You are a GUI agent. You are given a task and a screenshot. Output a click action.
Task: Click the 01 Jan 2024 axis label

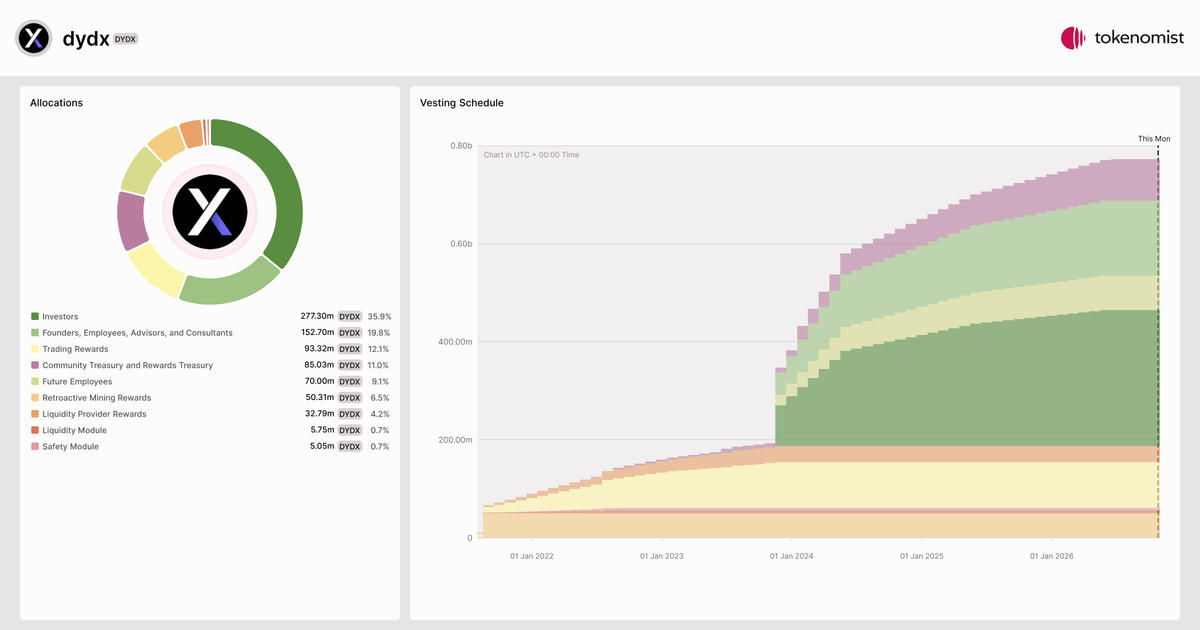[791, 556]
